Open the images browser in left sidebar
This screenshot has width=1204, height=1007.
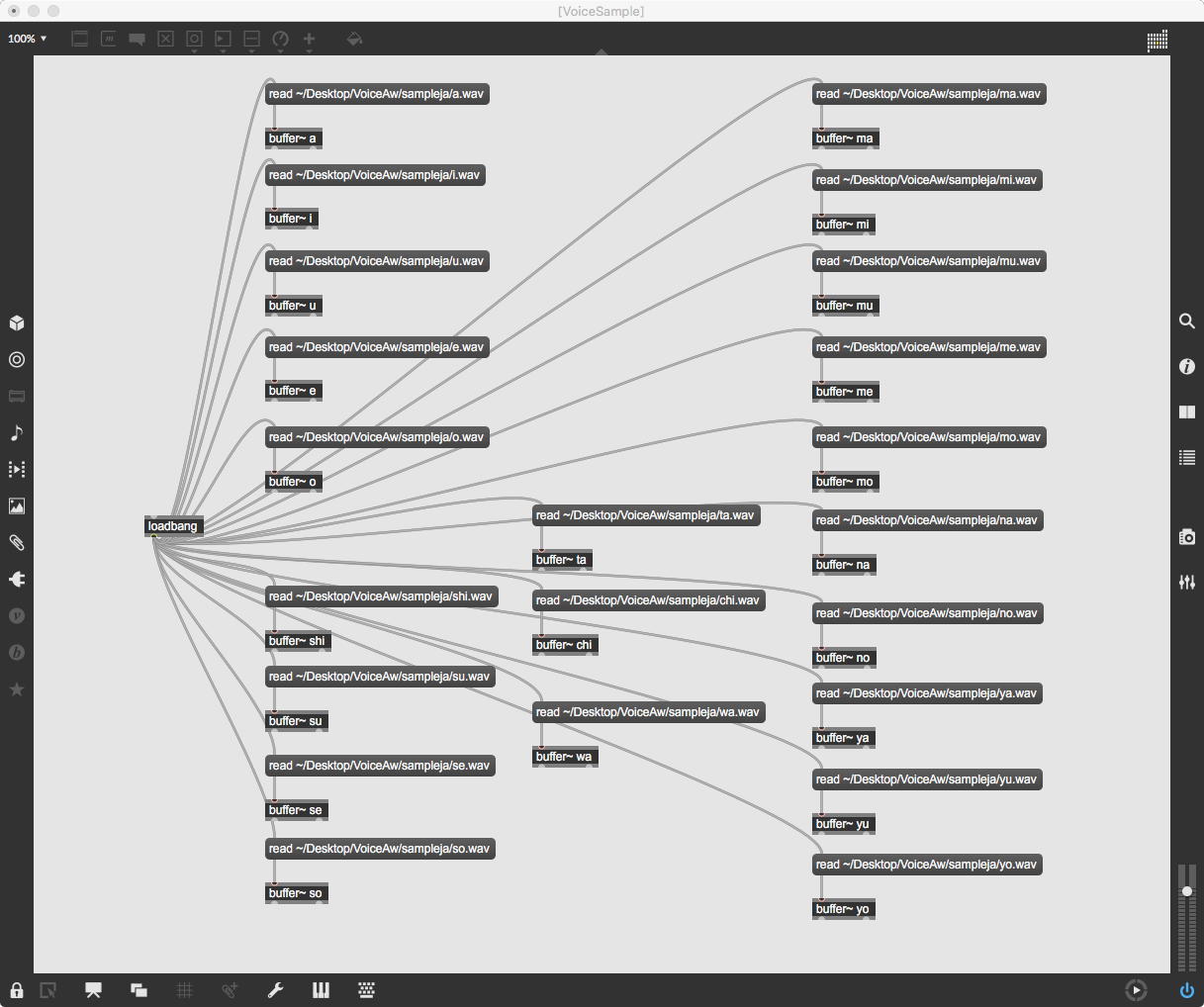click(17, 506)
